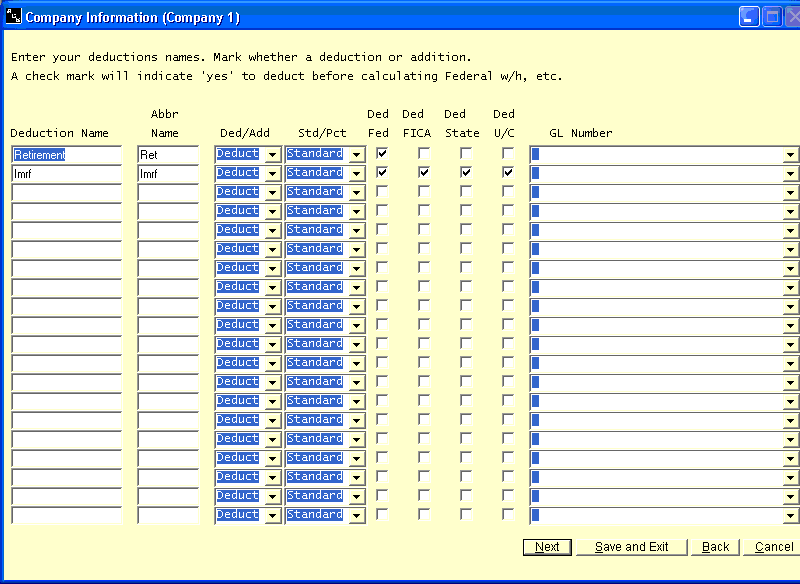Screen dimensions: 800x584
Task: Open Ded/Add dropdown for Retirement row
Action: [272, 155]
